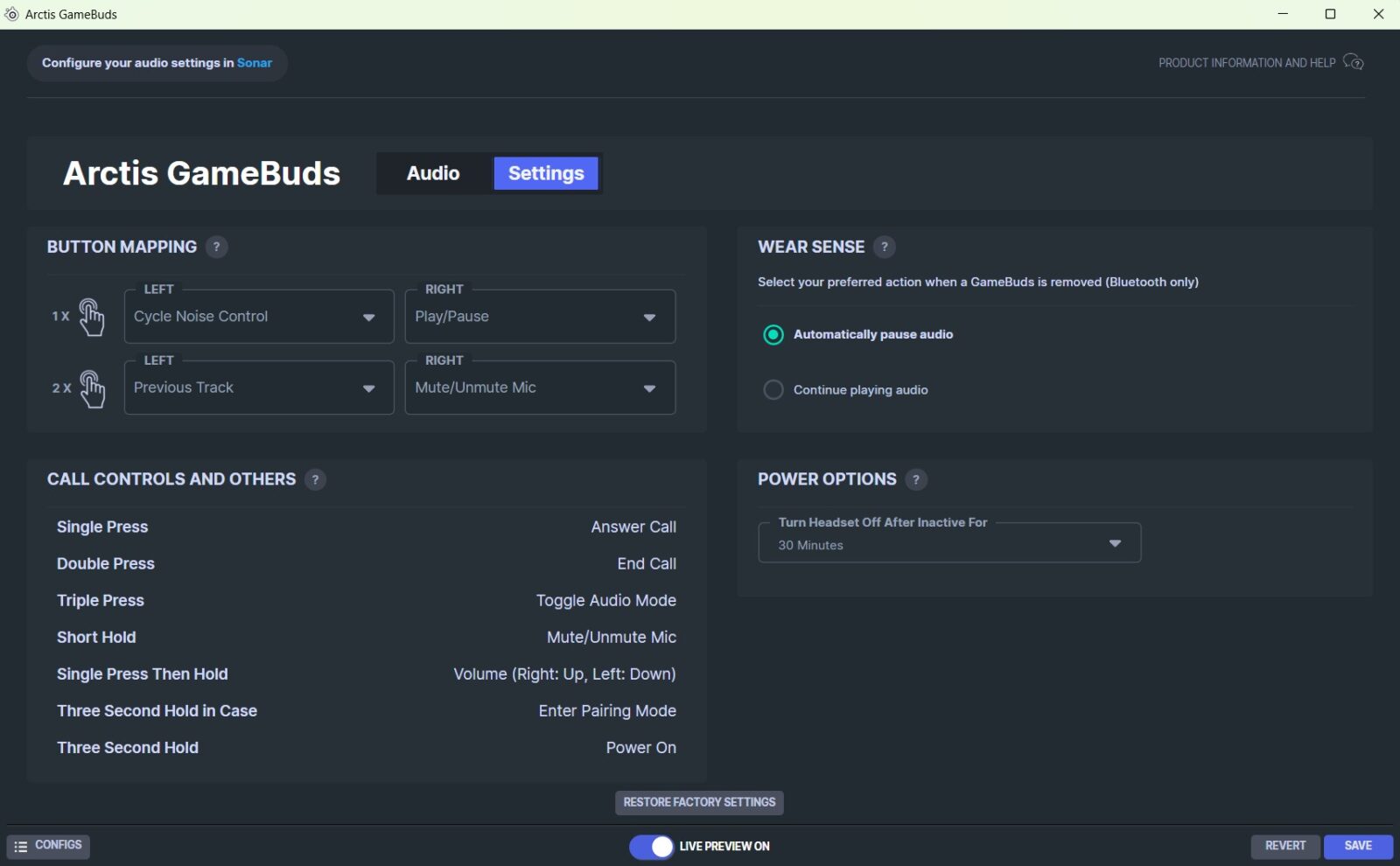Click the double tap hand icon
The height and width of the screenshot is (866, 1400).
pyautogui.click(x=91, y=388)
